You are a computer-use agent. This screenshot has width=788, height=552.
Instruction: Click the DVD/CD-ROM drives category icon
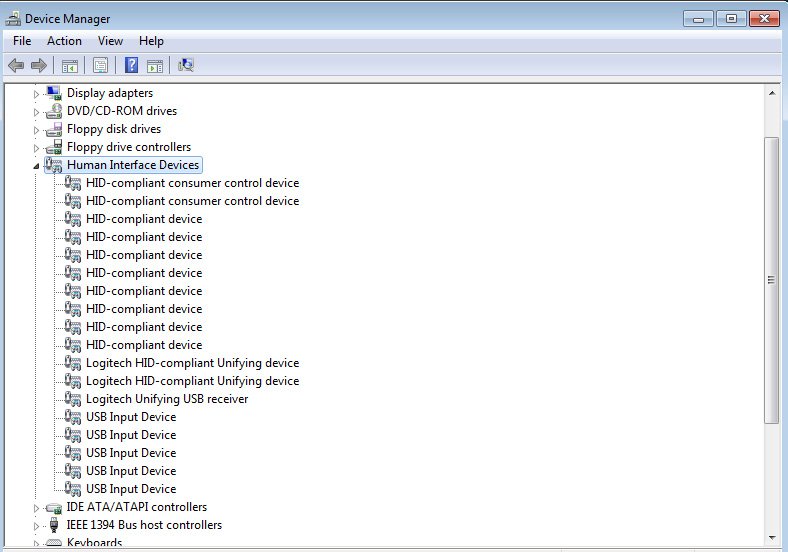[53, 111]
